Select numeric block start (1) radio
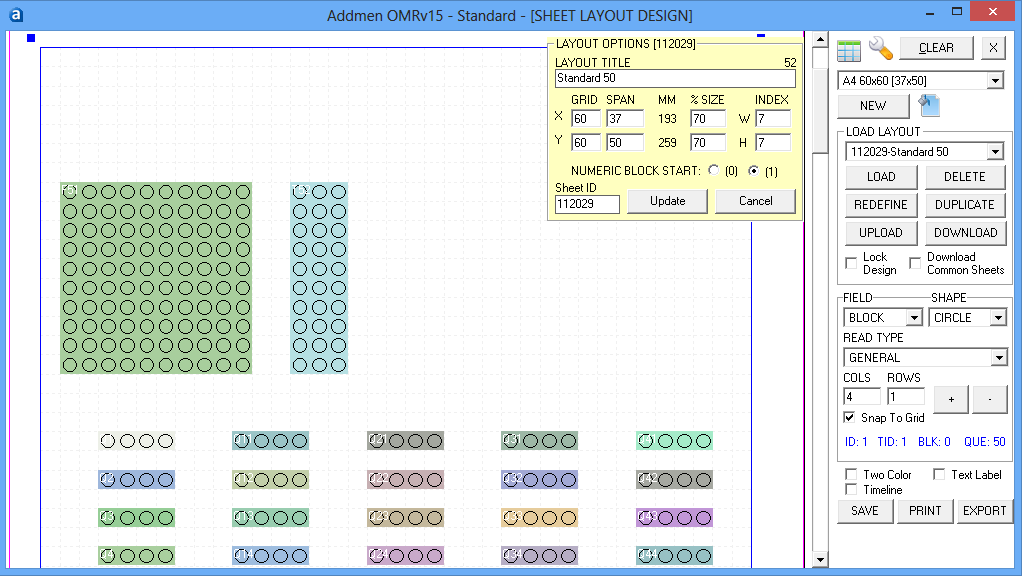Screen dimensions: 1022x576 (x=753, y=171)
